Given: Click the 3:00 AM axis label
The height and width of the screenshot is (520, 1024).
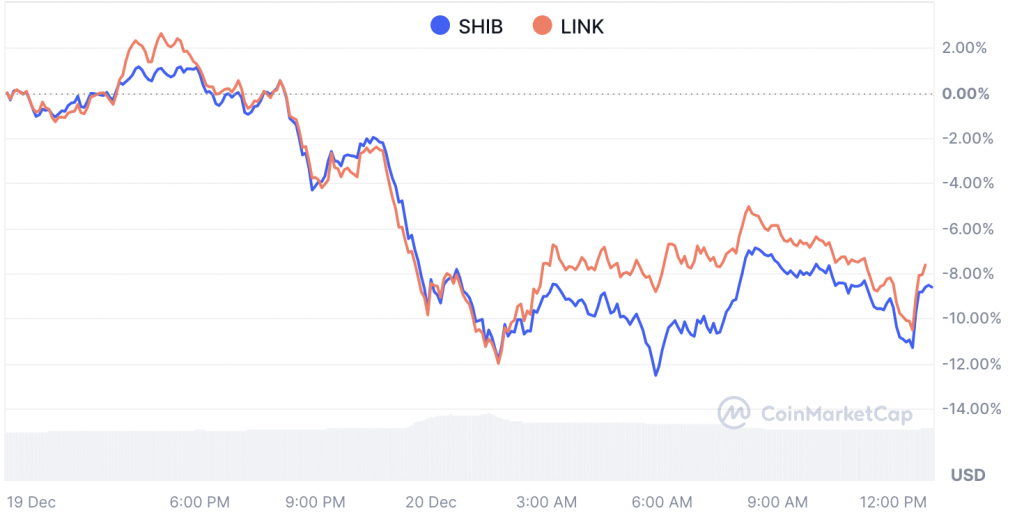Looking at the screenshot, I should 547,502.
